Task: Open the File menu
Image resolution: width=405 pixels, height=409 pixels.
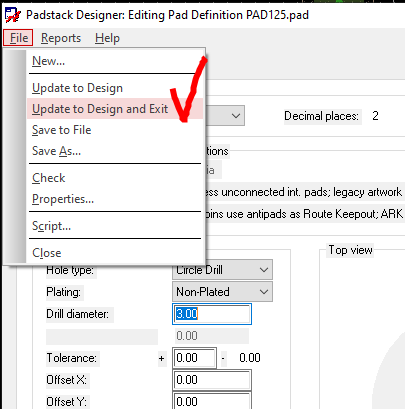Action: point(18,38)
